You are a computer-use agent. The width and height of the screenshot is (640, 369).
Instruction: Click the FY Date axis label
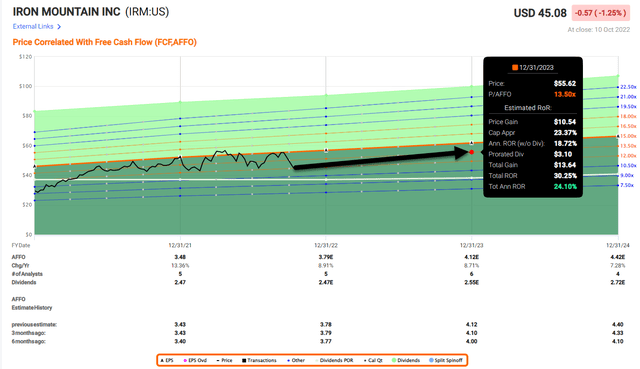pos(20,245)
